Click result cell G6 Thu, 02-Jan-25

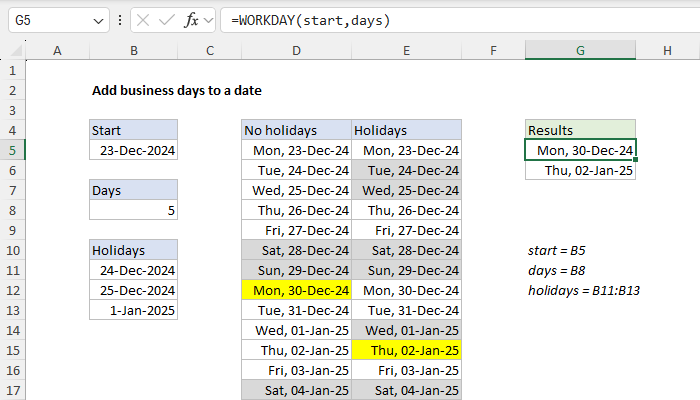580,171
